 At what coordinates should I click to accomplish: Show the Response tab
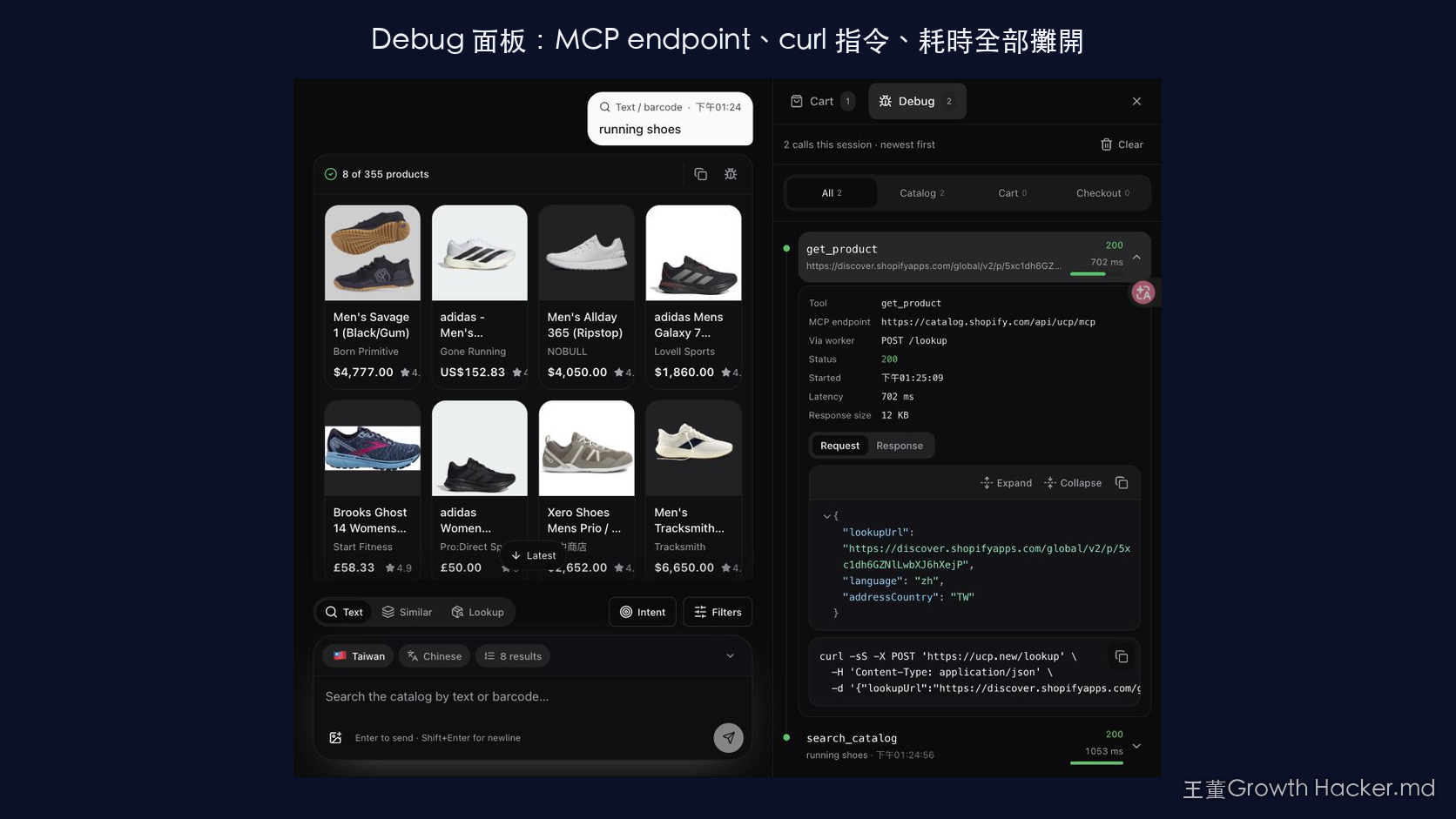(900, 446)
